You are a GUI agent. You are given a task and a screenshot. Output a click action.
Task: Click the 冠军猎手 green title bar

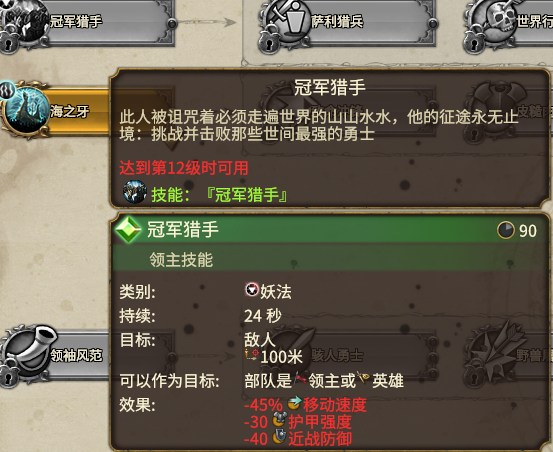tap(331, 229)
